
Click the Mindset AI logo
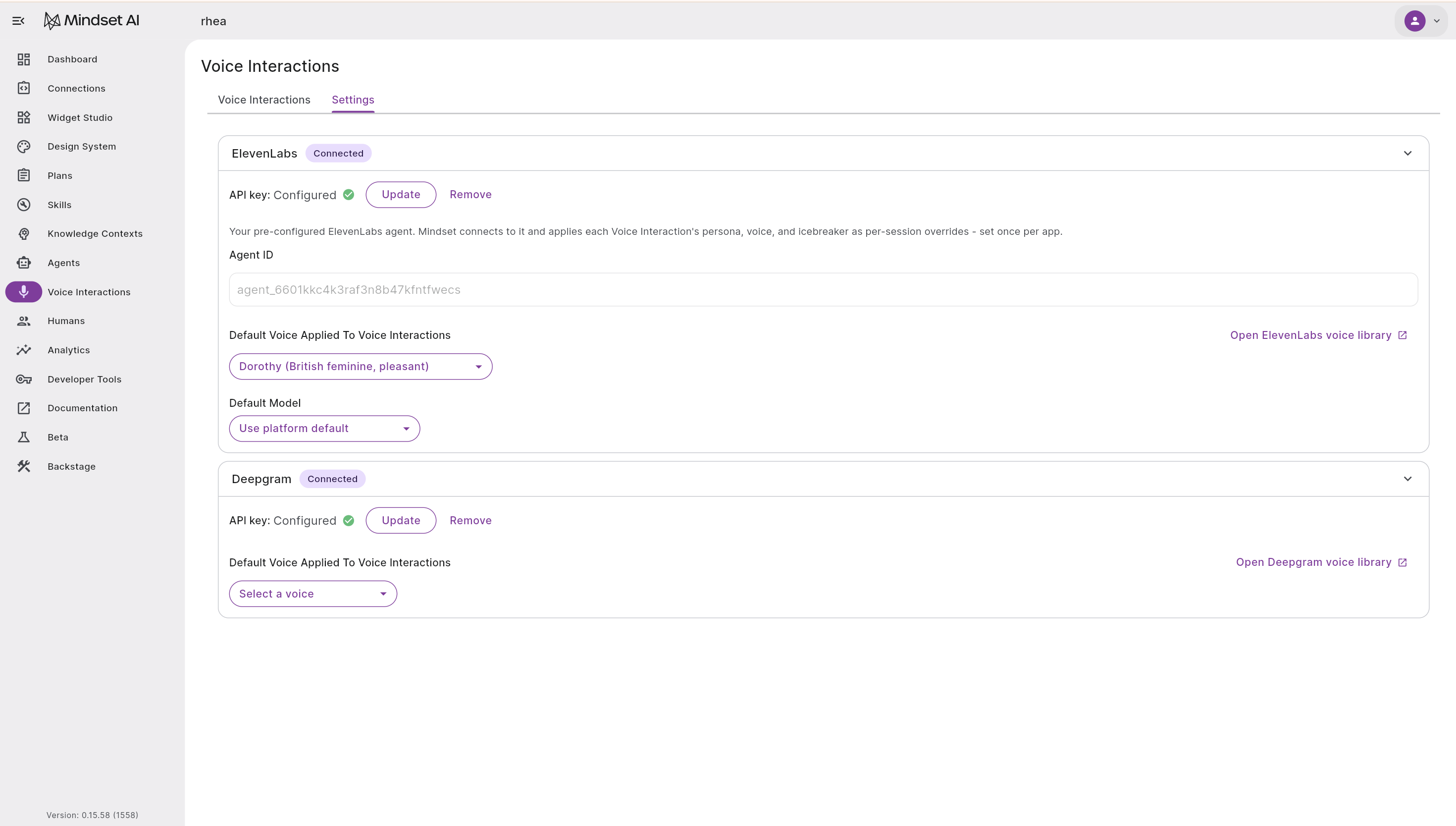91,21
